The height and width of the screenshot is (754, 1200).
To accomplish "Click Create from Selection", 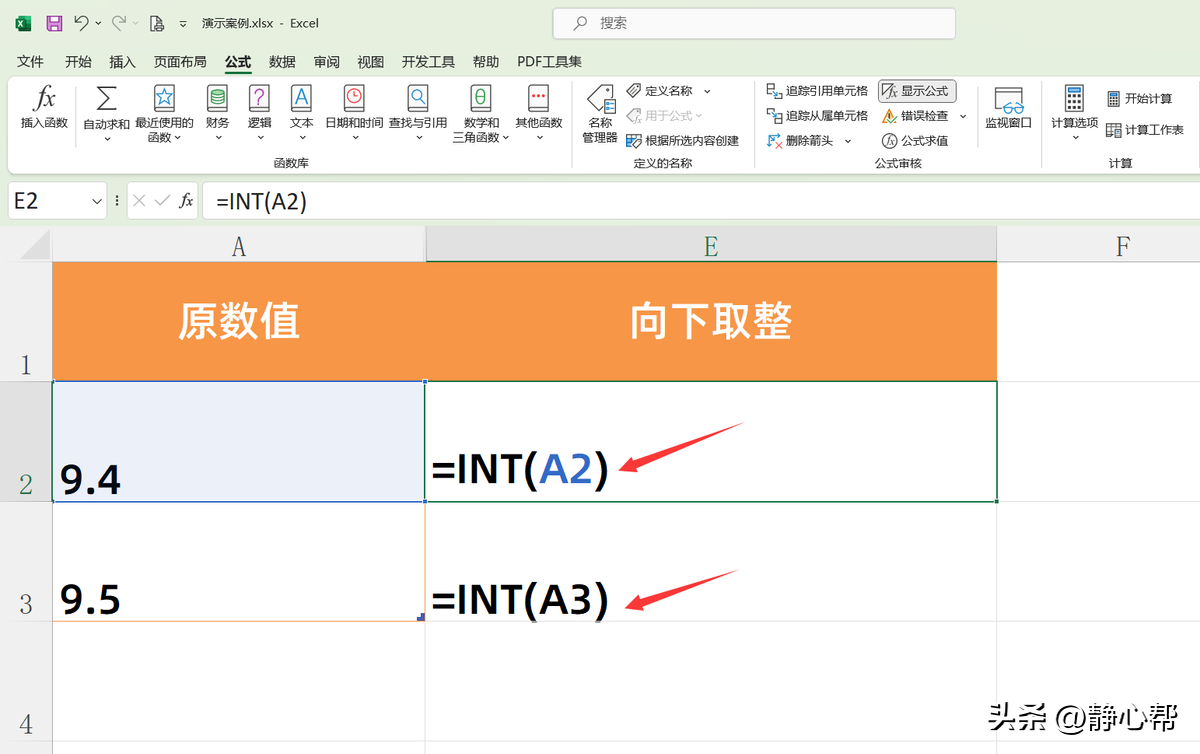I will (x=683, y=141).
